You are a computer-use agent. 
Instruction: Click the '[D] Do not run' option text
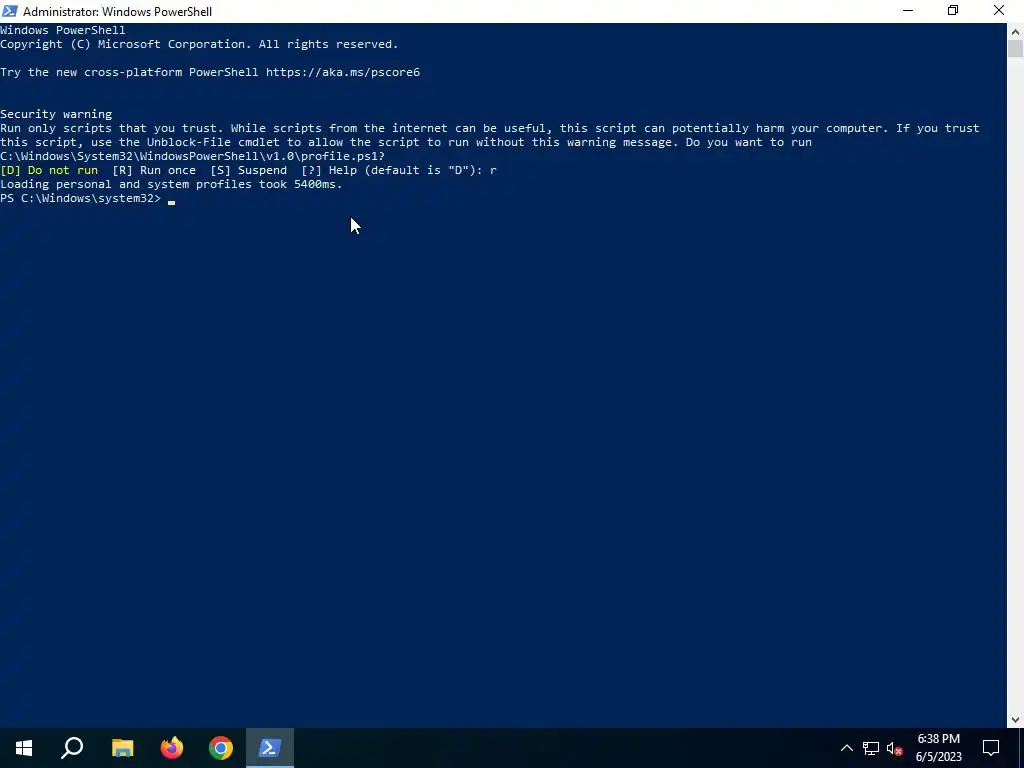(x=49, y=170)
